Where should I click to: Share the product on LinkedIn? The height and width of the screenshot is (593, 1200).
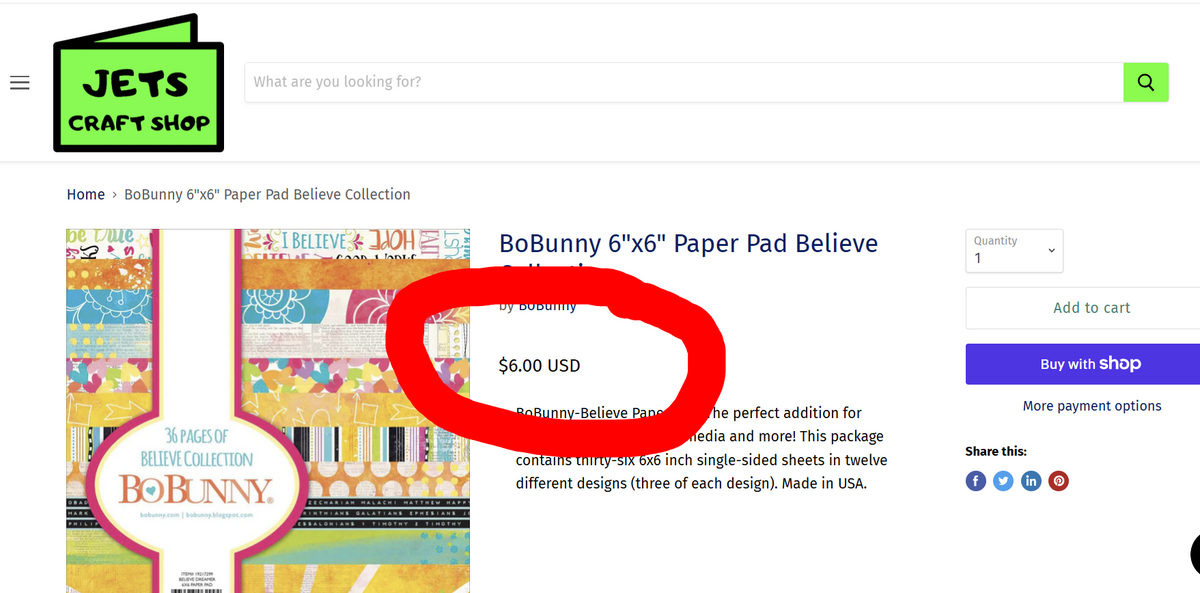click(x=1031, y=481)
